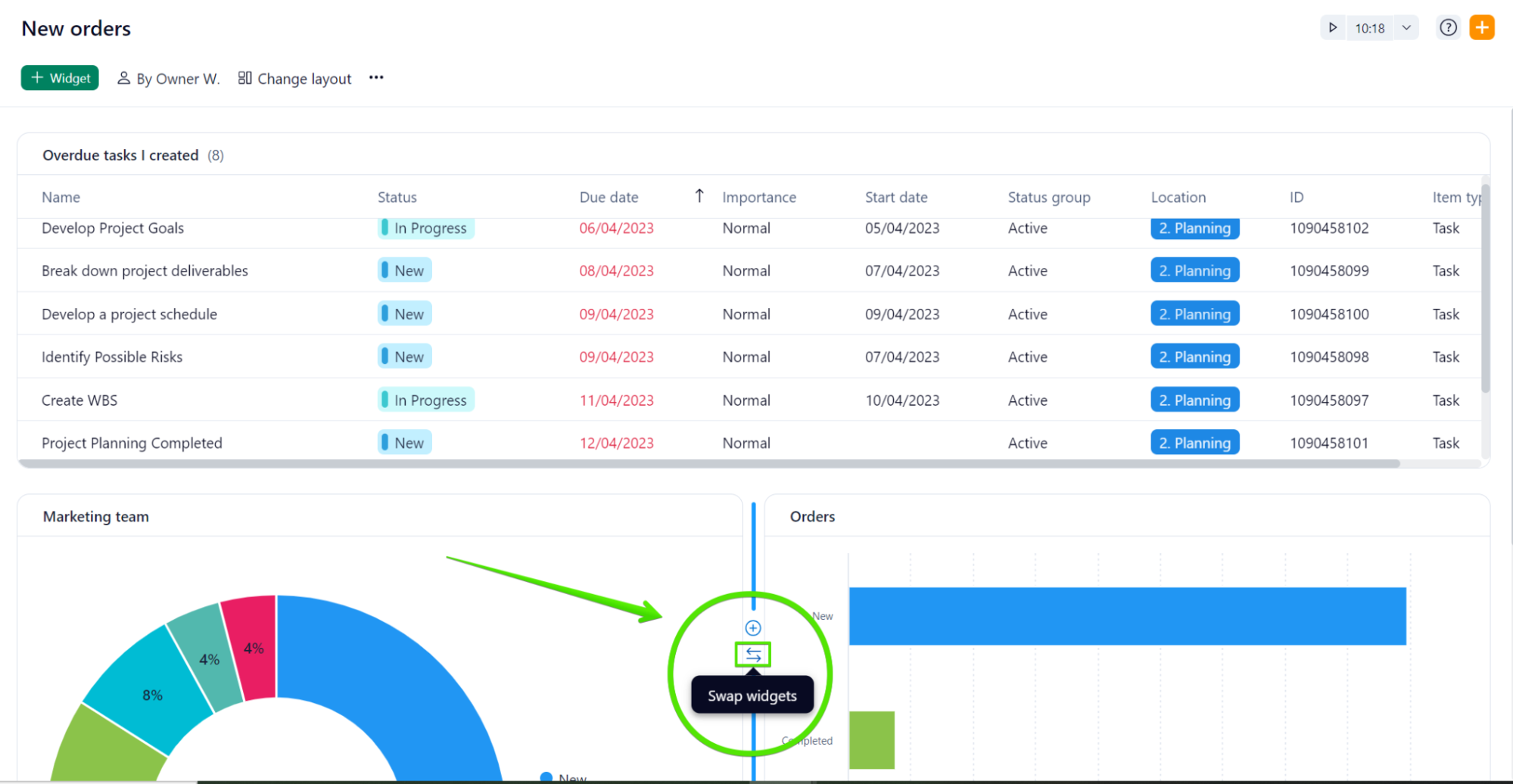The image size is (1513, 784).
Task: Click the Swap widgets arrows icon
Action: click(753, 655)
